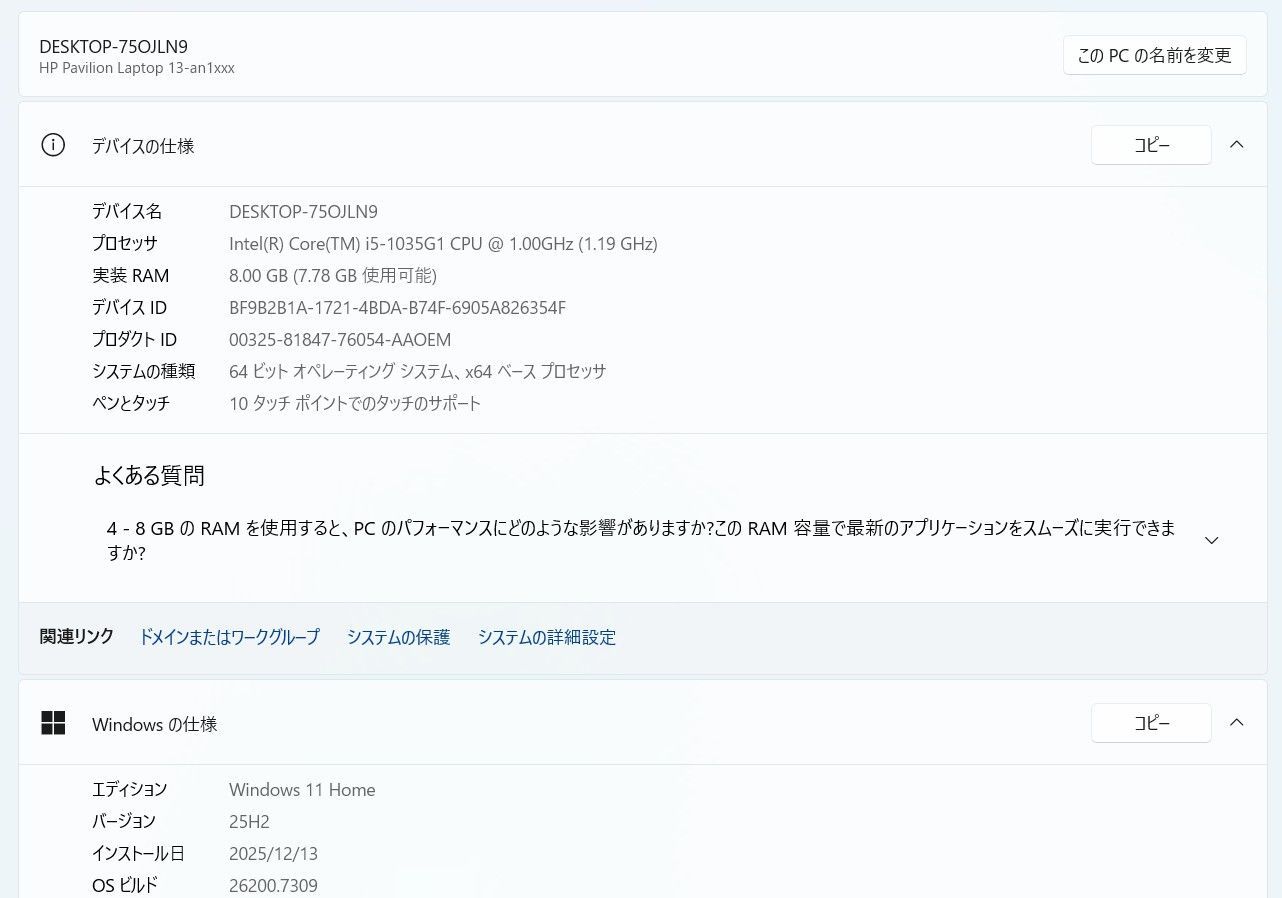Click the プロダクト ID value
Screen dimensions: 1282x898
(340, 339)
